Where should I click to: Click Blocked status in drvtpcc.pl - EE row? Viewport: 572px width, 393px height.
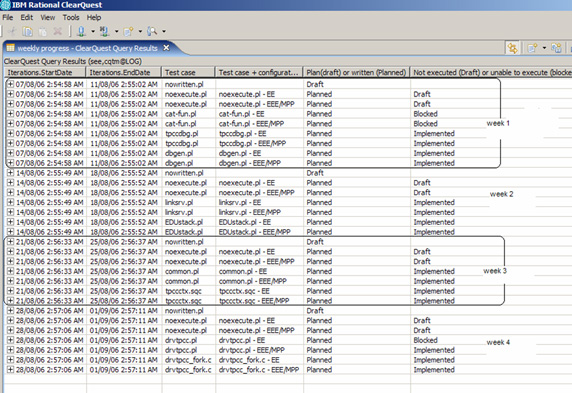tap(425, 340)
